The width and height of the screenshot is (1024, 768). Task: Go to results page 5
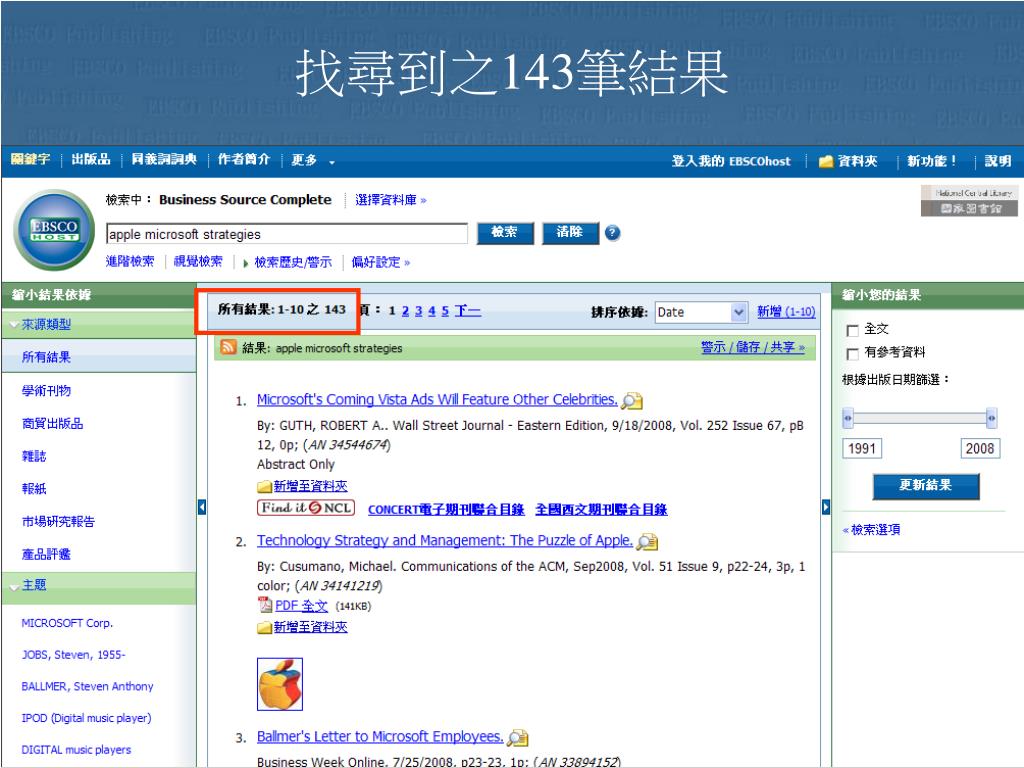pos(445,311)
